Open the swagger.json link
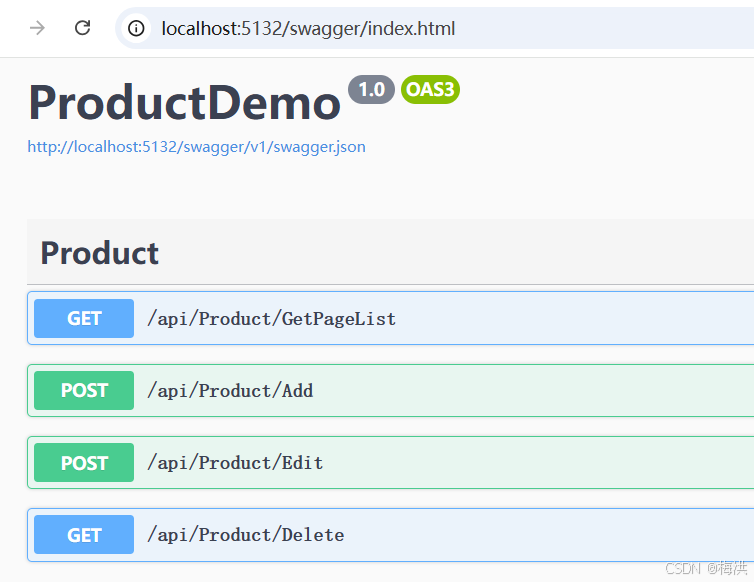This screenshot has width=754, height=582. coord(196,147)
